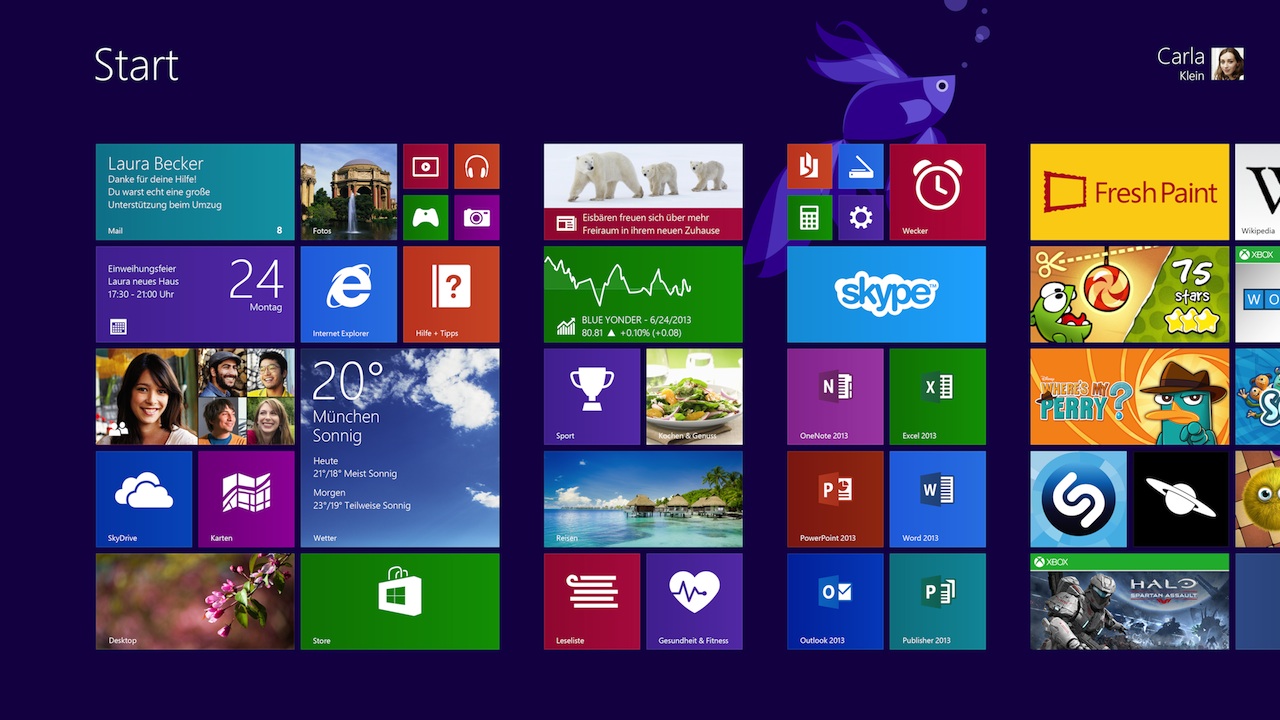Open PC settings gear tile
The image size is (1280, 720).
click(861, 217)
